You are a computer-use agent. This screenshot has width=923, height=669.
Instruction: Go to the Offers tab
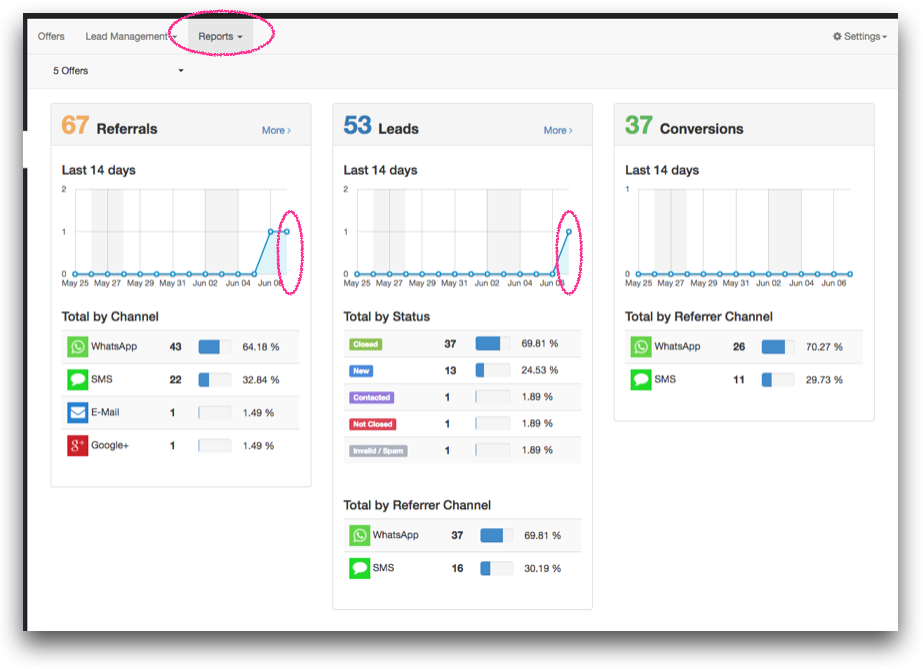pos(51,37)
